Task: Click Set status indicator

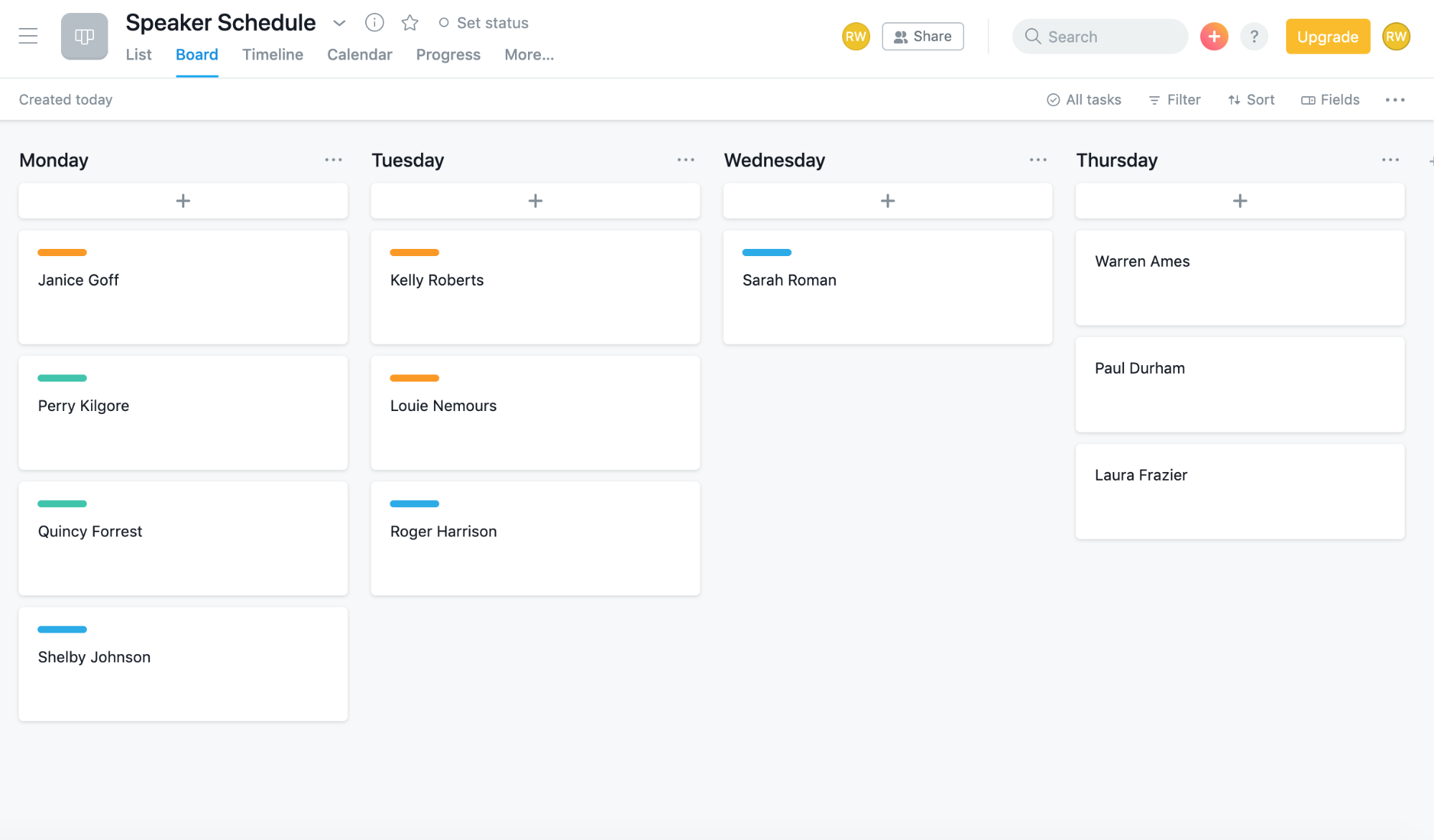Action: [x=483, y=23]
